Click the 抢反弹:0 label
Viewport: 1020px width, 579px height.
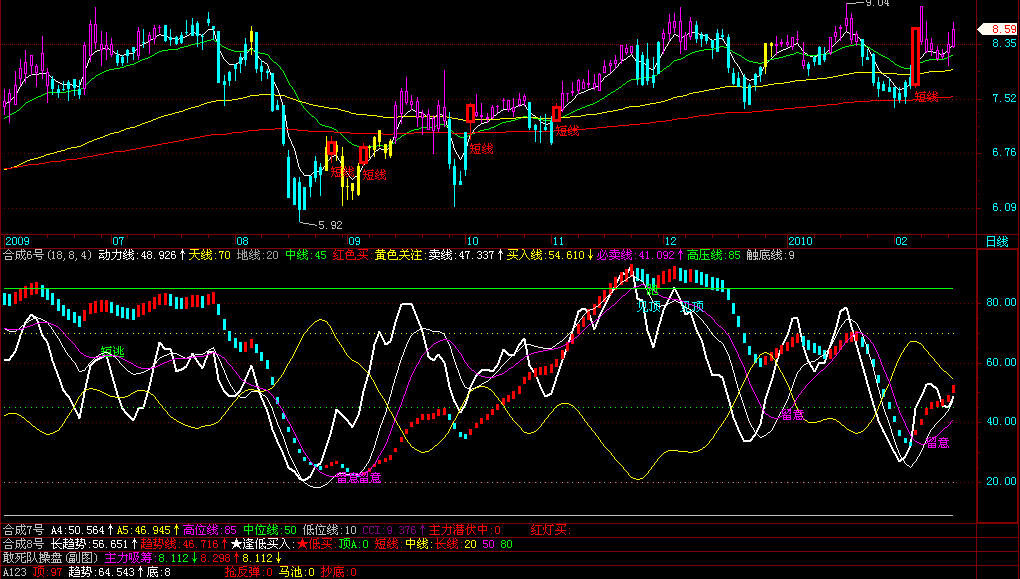point(248,572)
